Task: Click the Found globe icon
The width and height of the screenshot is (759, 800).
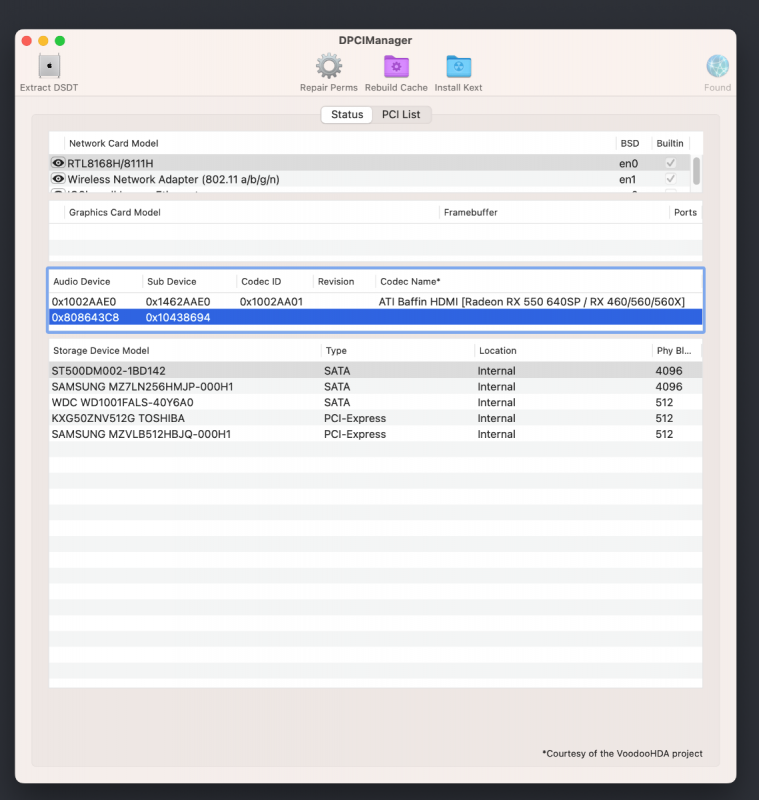Action: pyautogui.click(x=717, y=66)
